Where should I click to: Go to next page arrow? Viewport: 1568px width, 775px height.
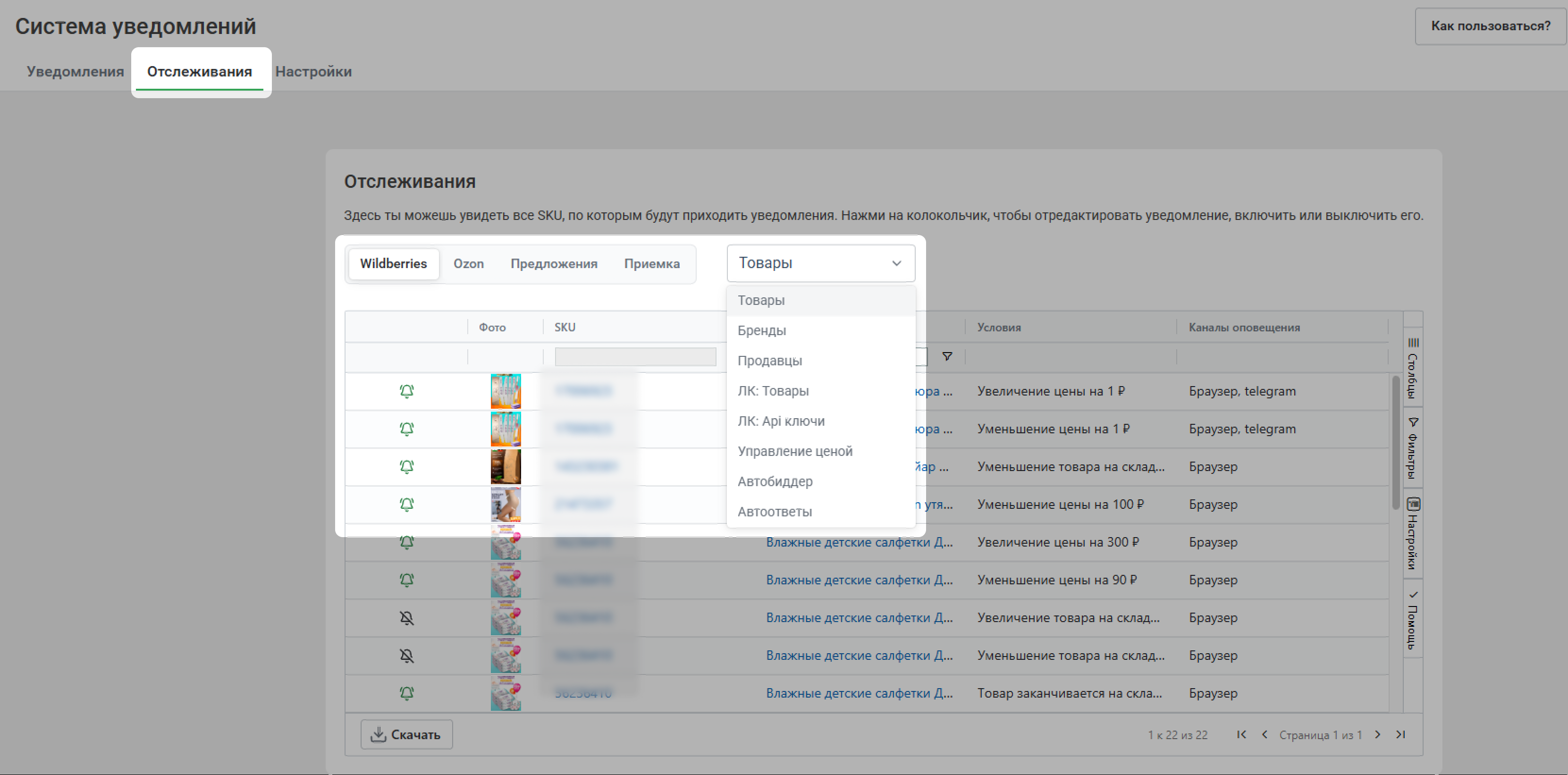coord(1378,735)
